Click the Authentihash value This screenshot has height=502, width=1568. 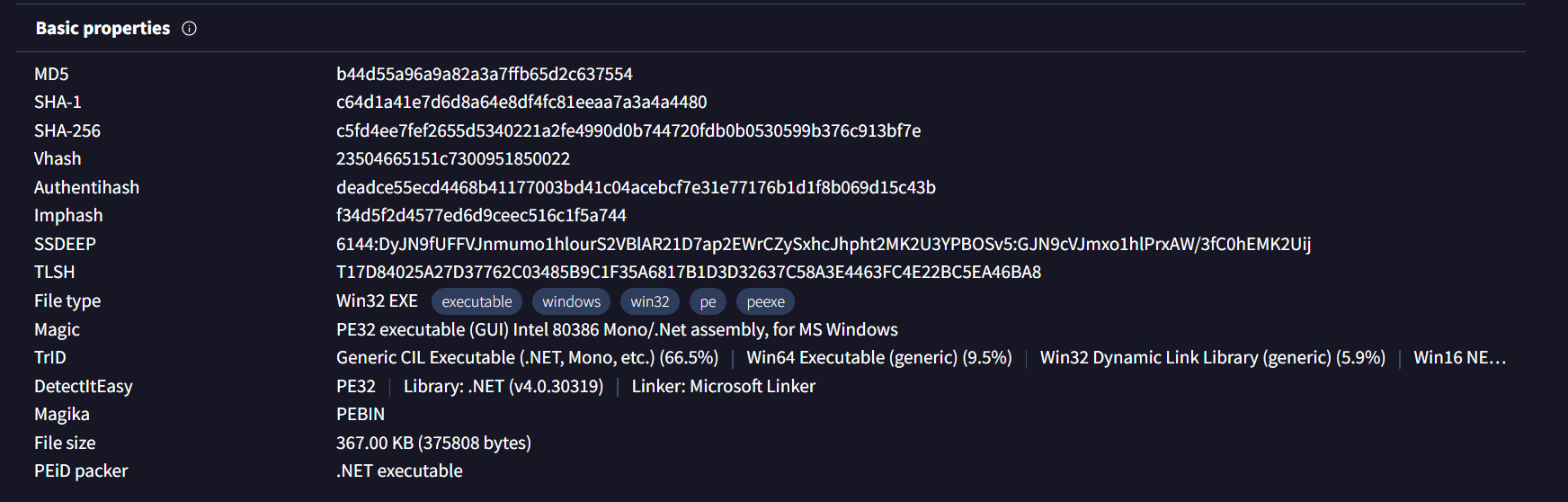coord(636,187)
